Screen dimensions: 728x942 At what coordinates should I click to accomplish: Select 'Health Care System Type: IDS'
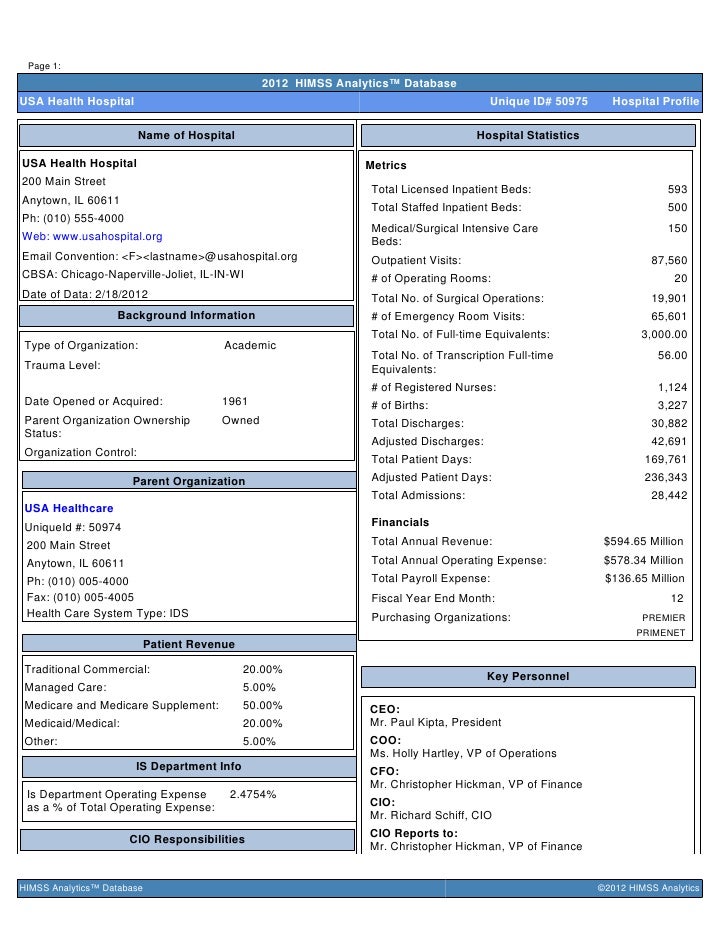[108, 613]
